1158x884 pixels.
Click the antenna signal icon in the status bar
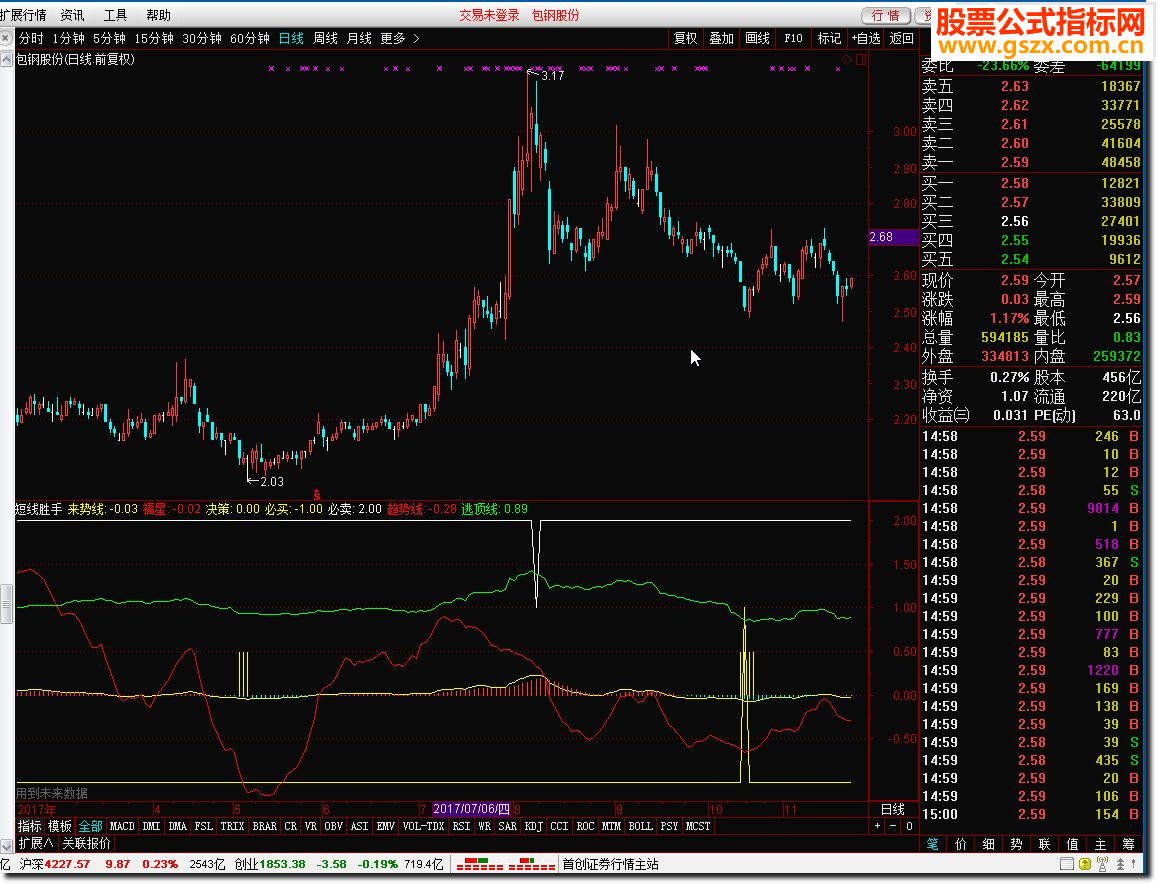(1103, 864)
